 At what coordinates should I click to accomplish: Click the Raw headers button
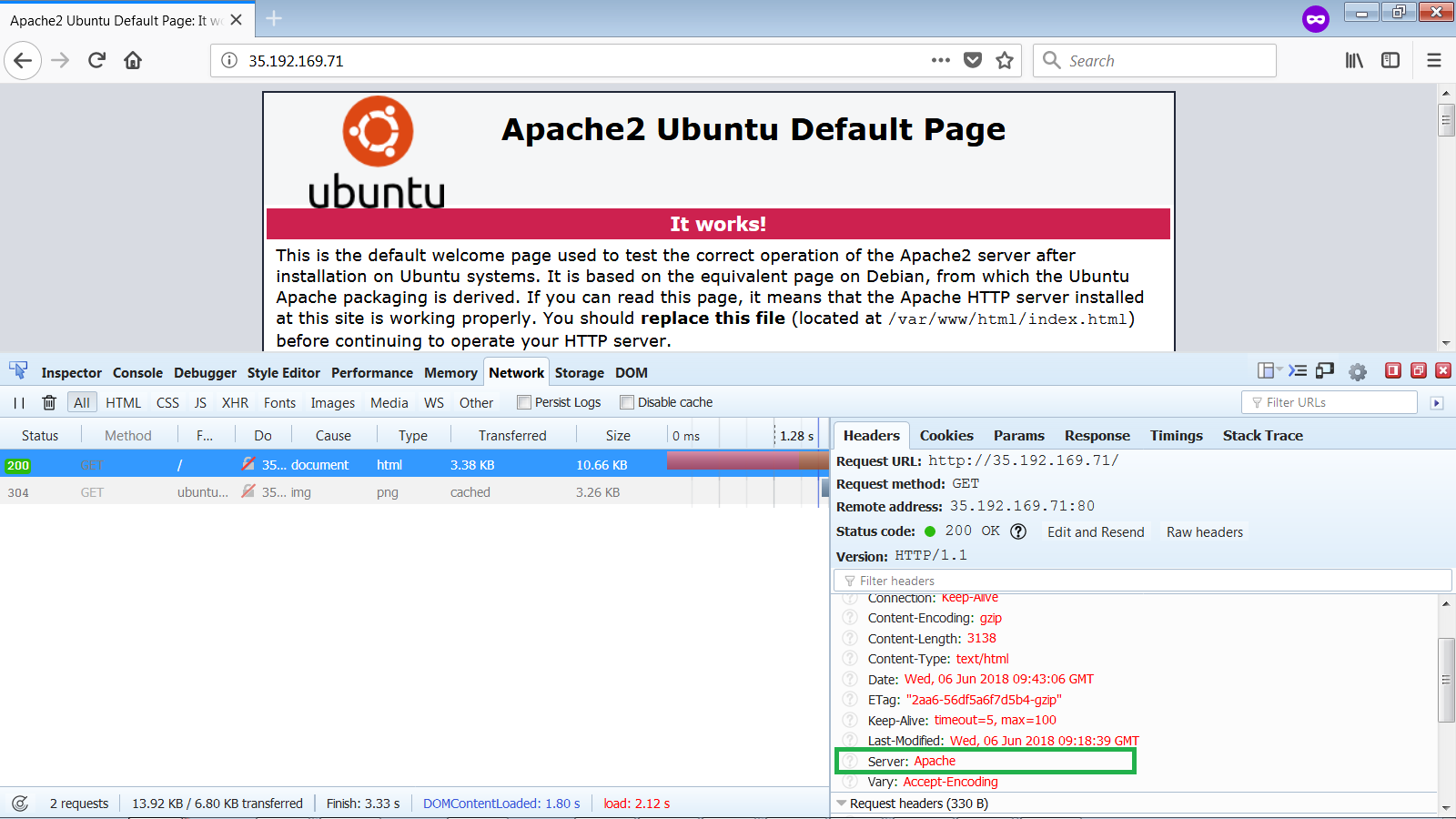(1204, 532)
